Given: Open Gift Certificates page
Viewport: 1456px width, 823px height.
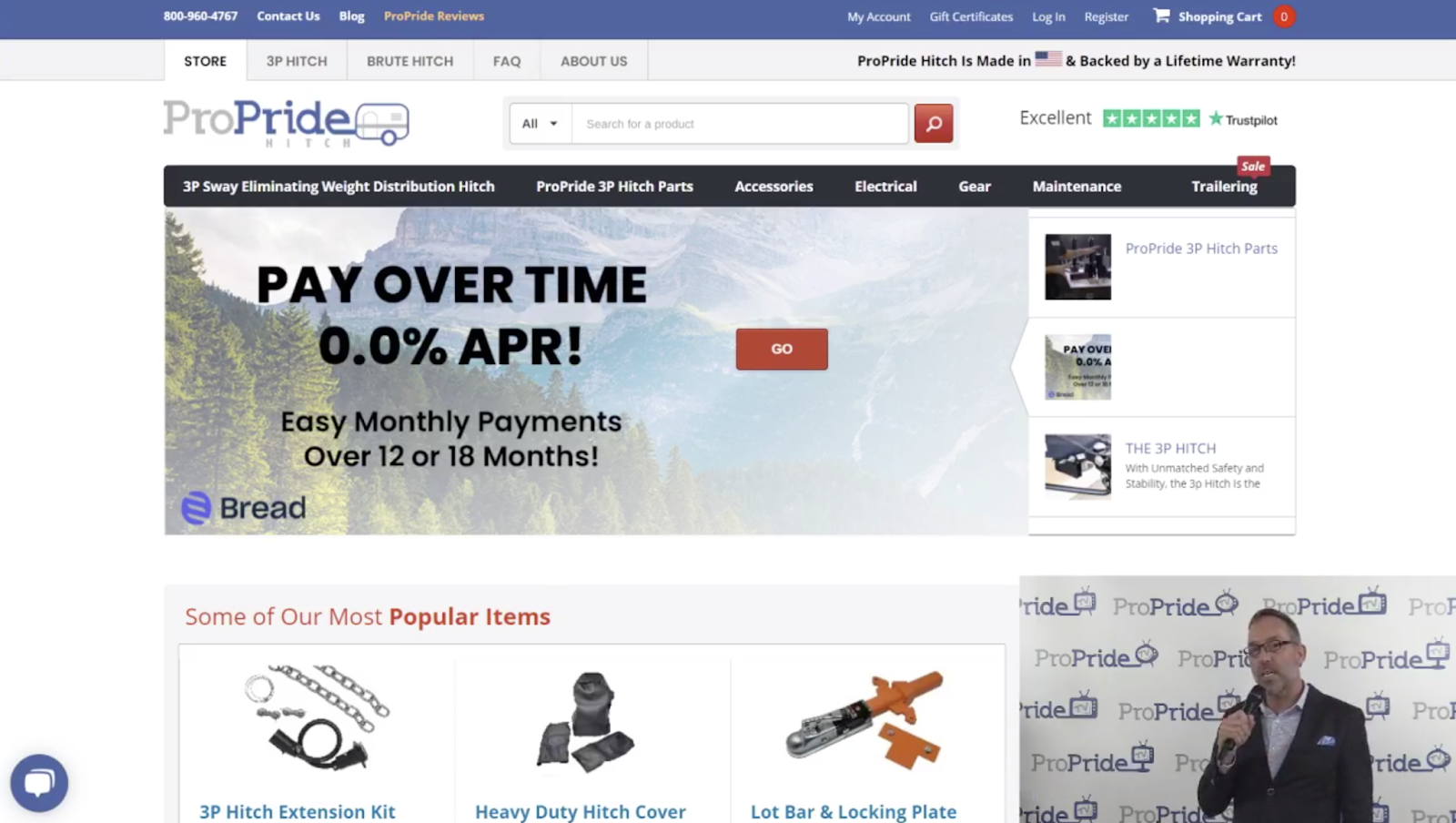Looking at the screenshot, I should tap(971, 16).
